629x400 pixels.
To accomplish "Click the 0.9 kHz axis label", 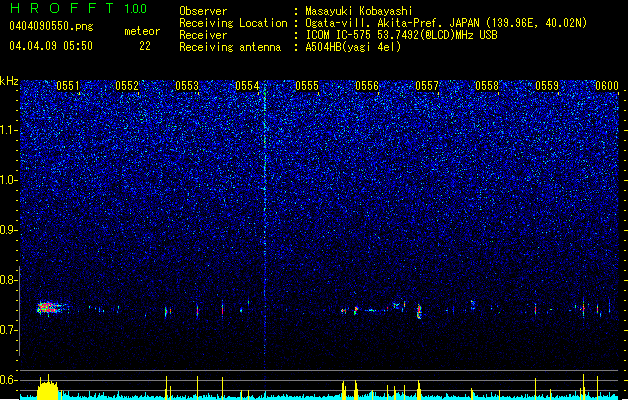I will pyautogui.click(x=8, y=230).
